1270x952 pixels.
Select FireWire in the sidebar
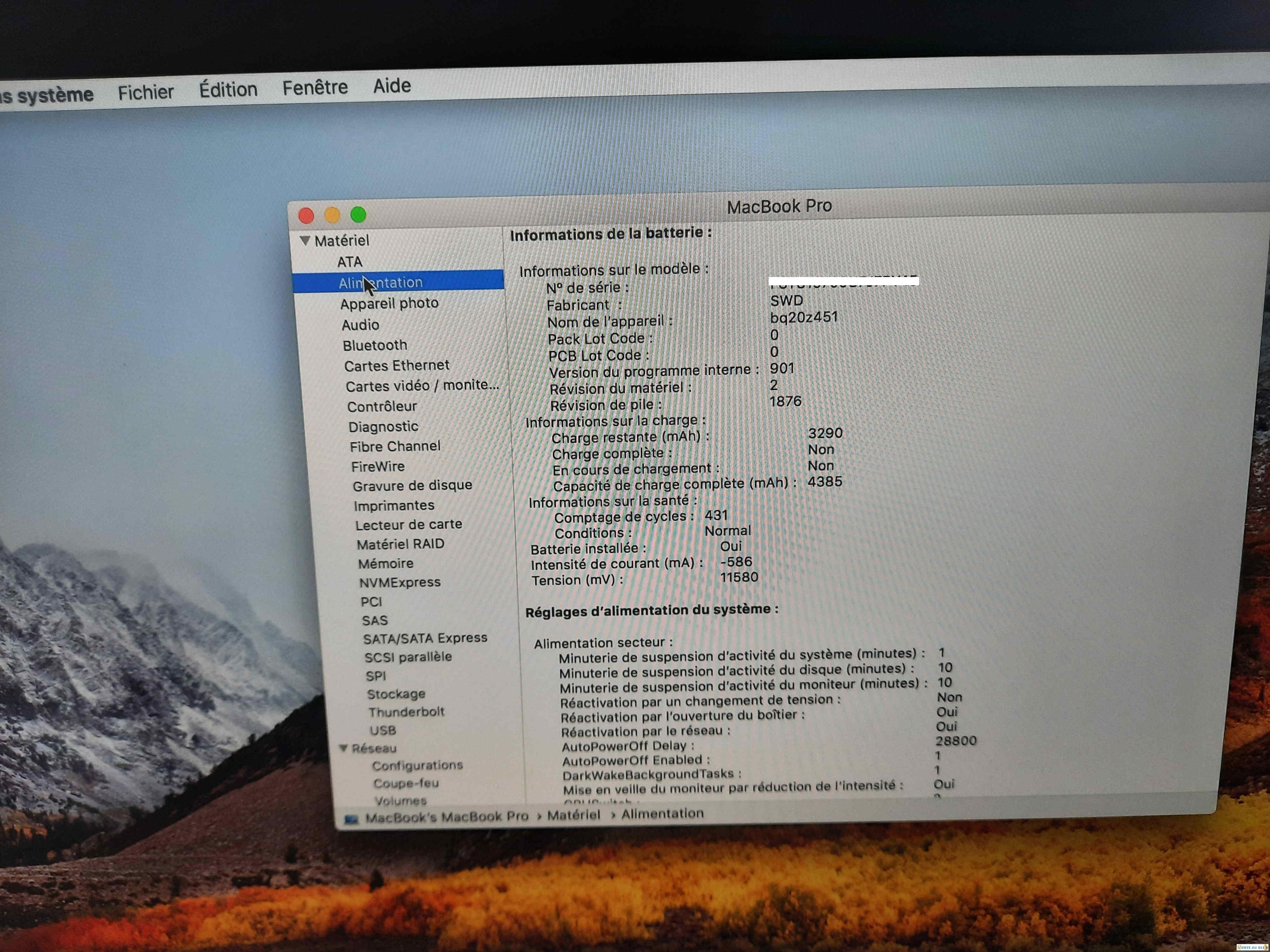378,466
